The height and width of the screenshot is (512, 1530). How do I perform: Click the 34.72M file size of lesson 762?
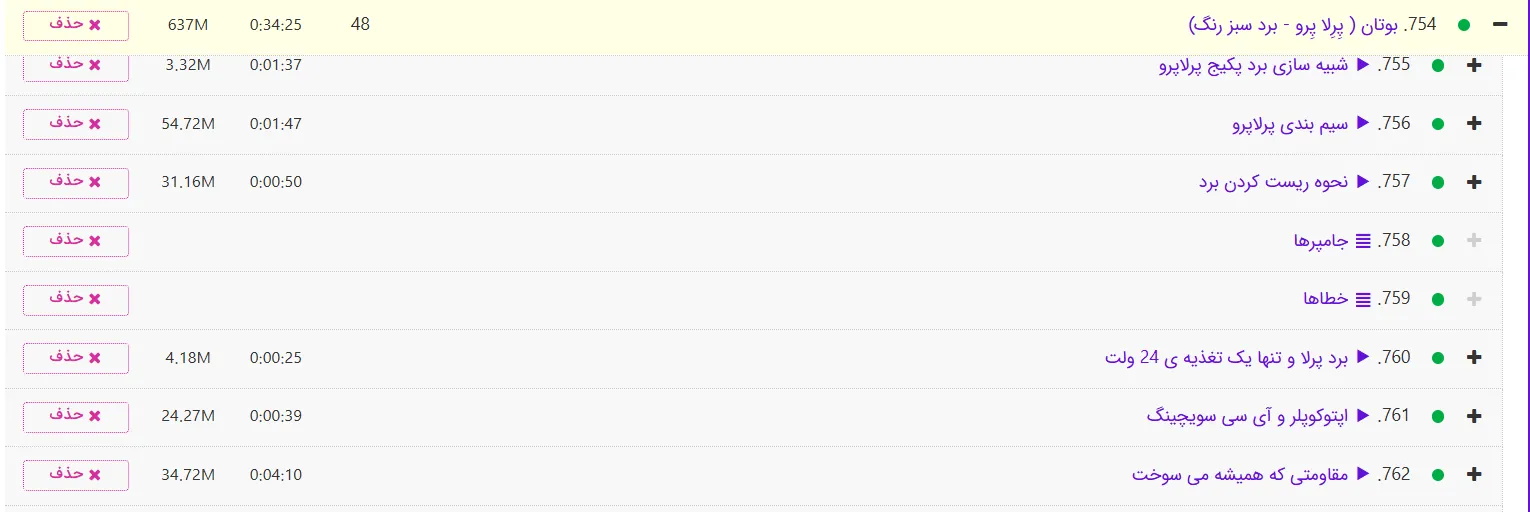point(188,474)
